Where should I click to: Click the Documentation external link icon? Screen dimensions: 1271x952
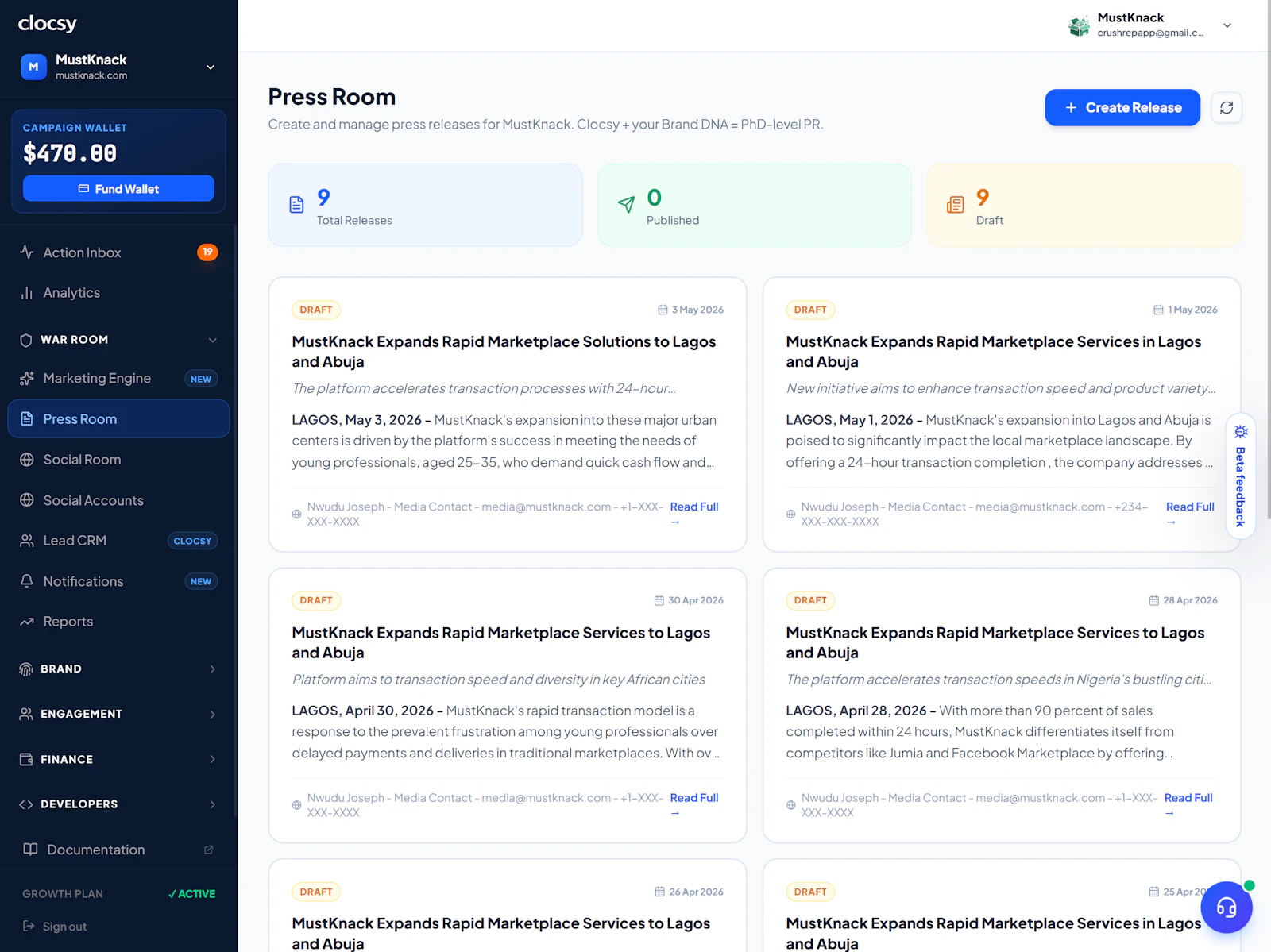pyautogui.click(x=209, y=850)
